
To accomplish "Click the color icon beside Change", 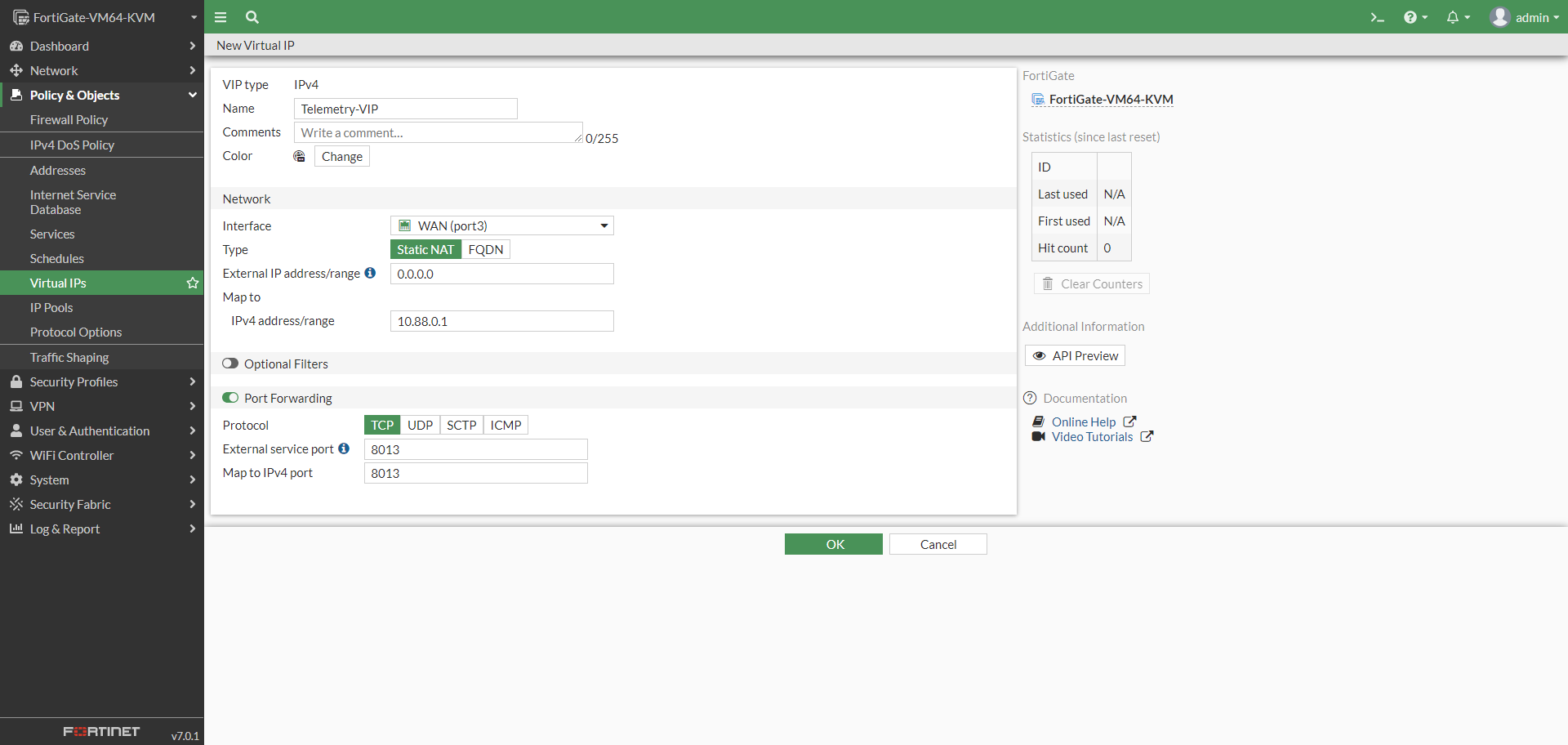I will click(x=300, y=156).
